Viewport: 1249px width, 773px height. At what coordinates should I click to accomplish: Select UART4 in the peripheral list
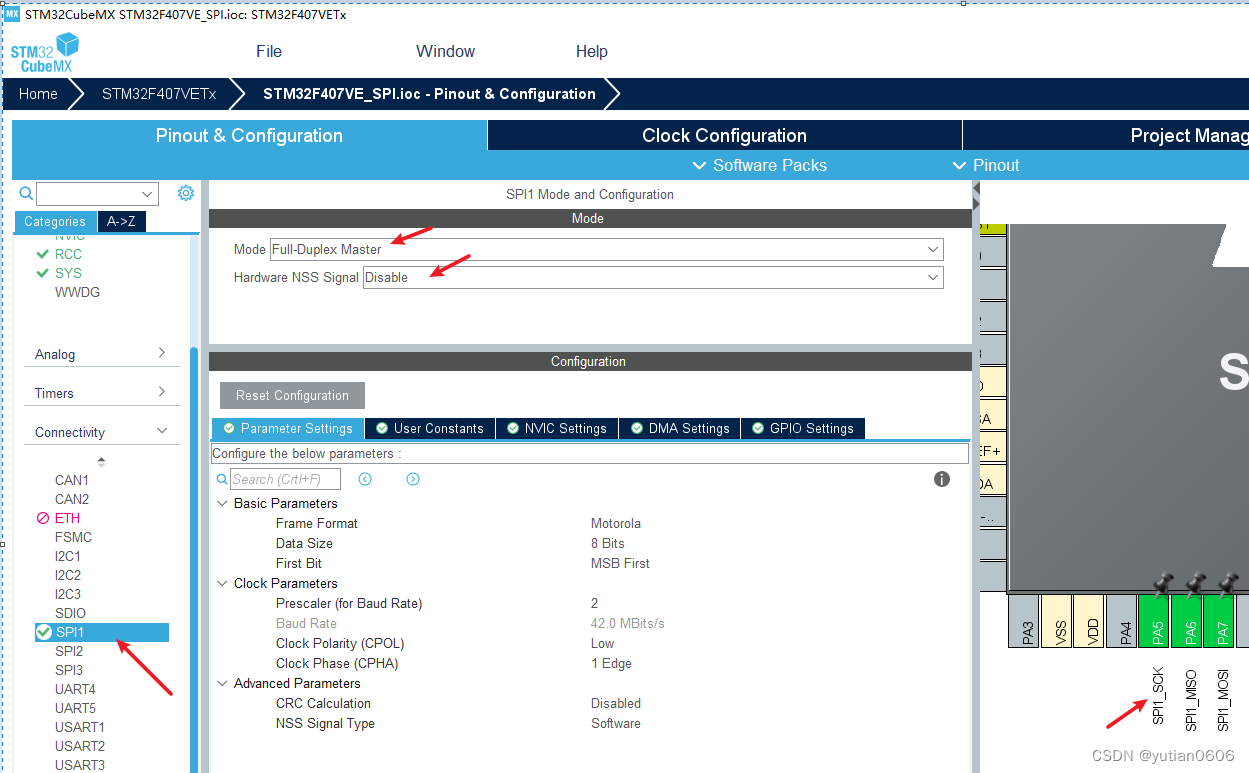pyautogui.click(x=75, y=689)
